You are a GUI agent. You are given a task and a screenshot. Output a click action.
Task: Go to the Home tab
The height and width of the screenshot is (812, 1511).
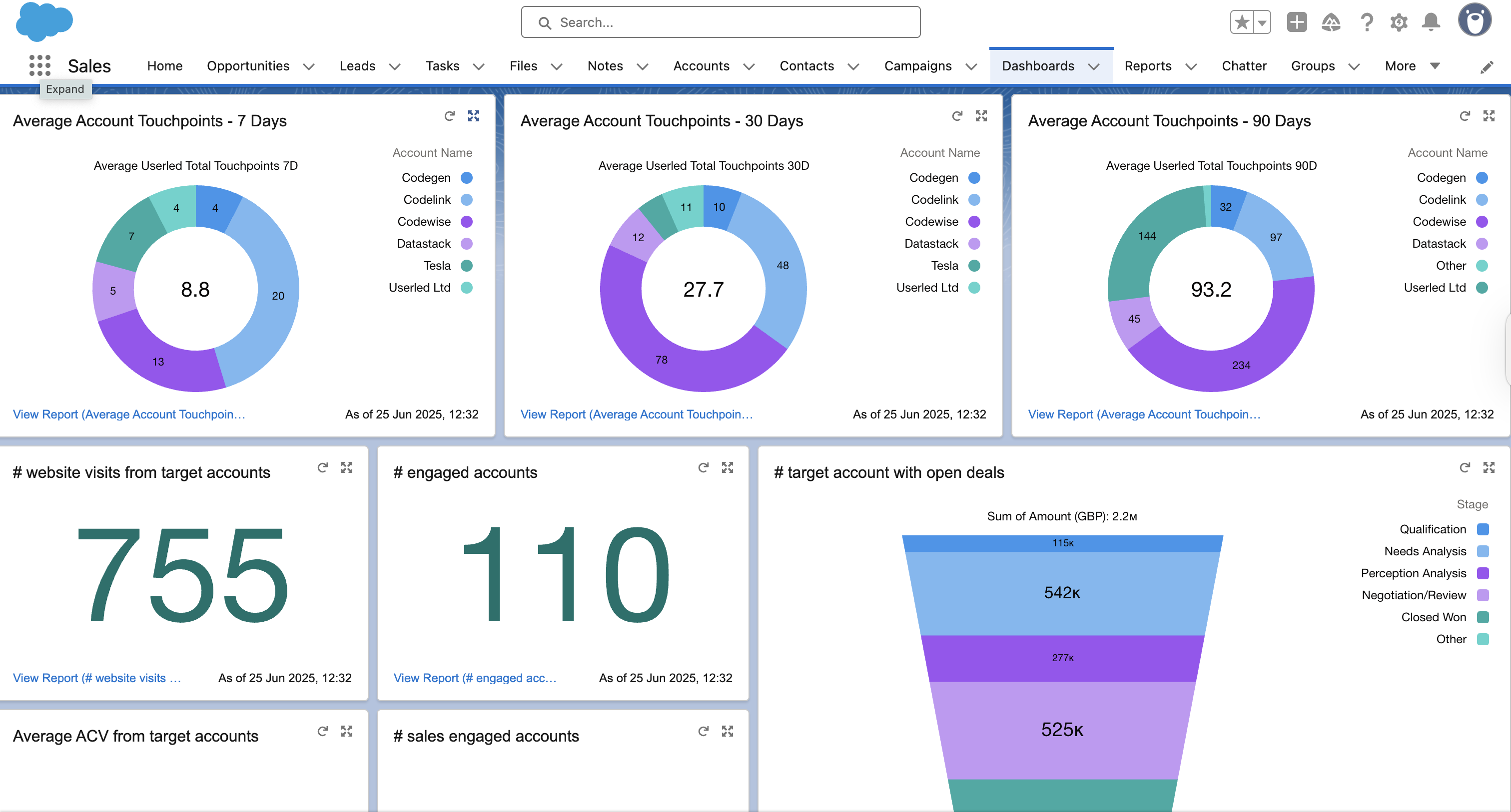click(165, 65)
